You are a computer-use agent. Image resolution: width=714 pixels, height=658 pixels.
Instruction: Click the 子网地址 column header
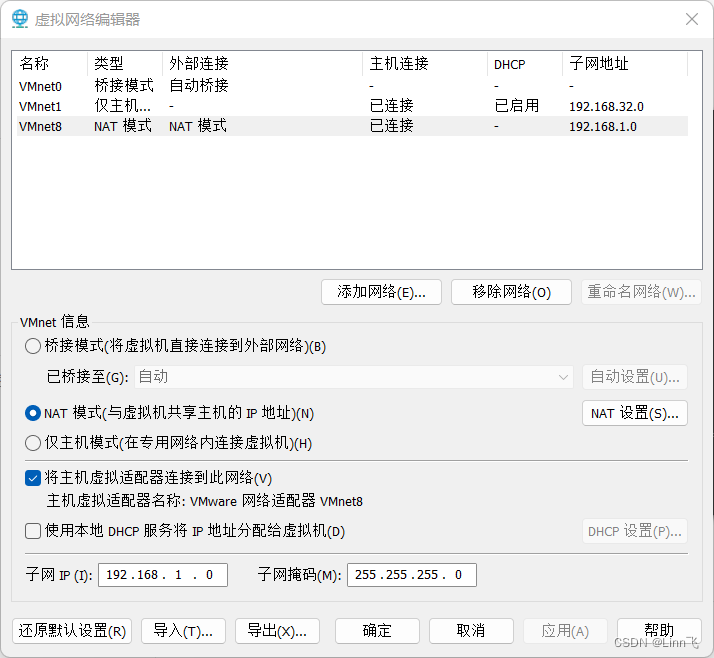tap(625, 64)
